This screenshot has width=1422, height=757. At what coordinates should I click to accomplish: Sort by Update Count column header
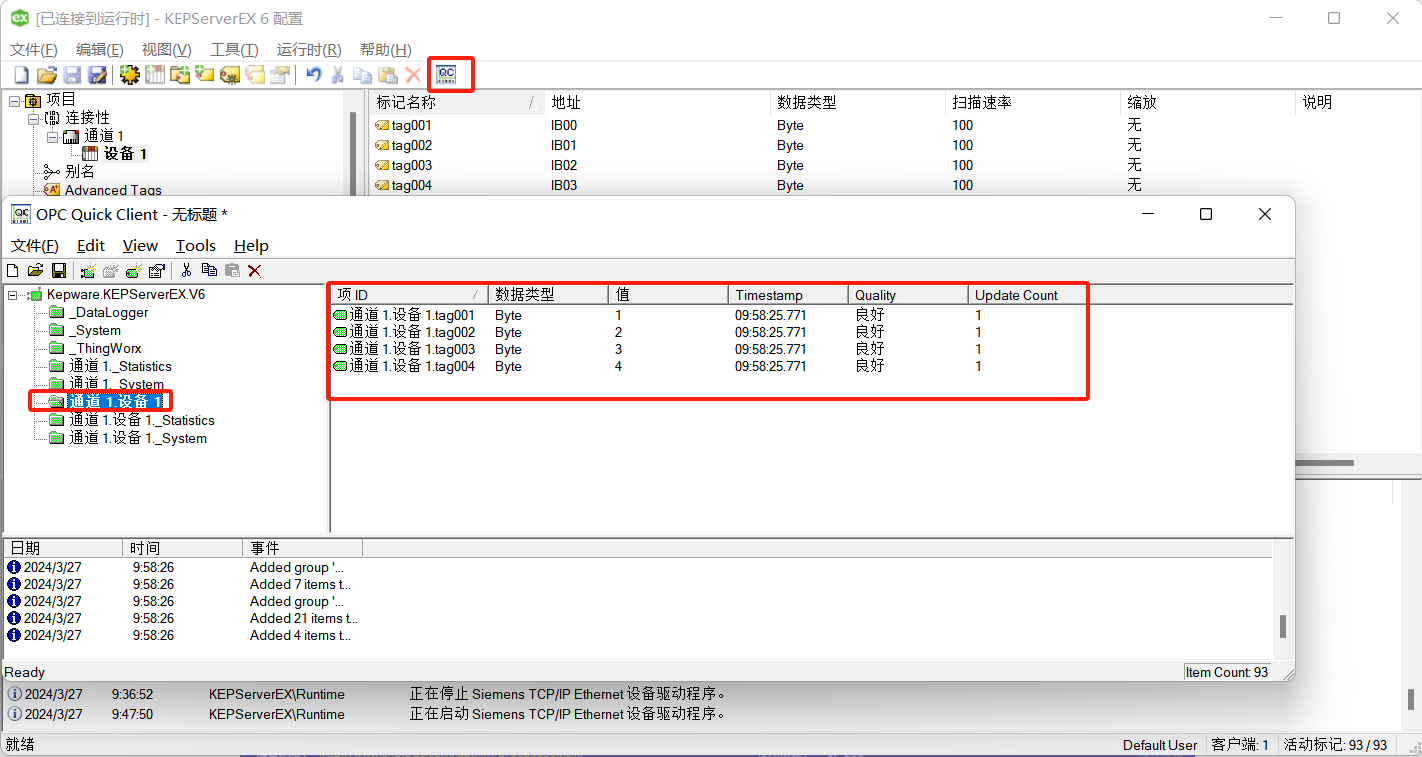point(1028,295)
